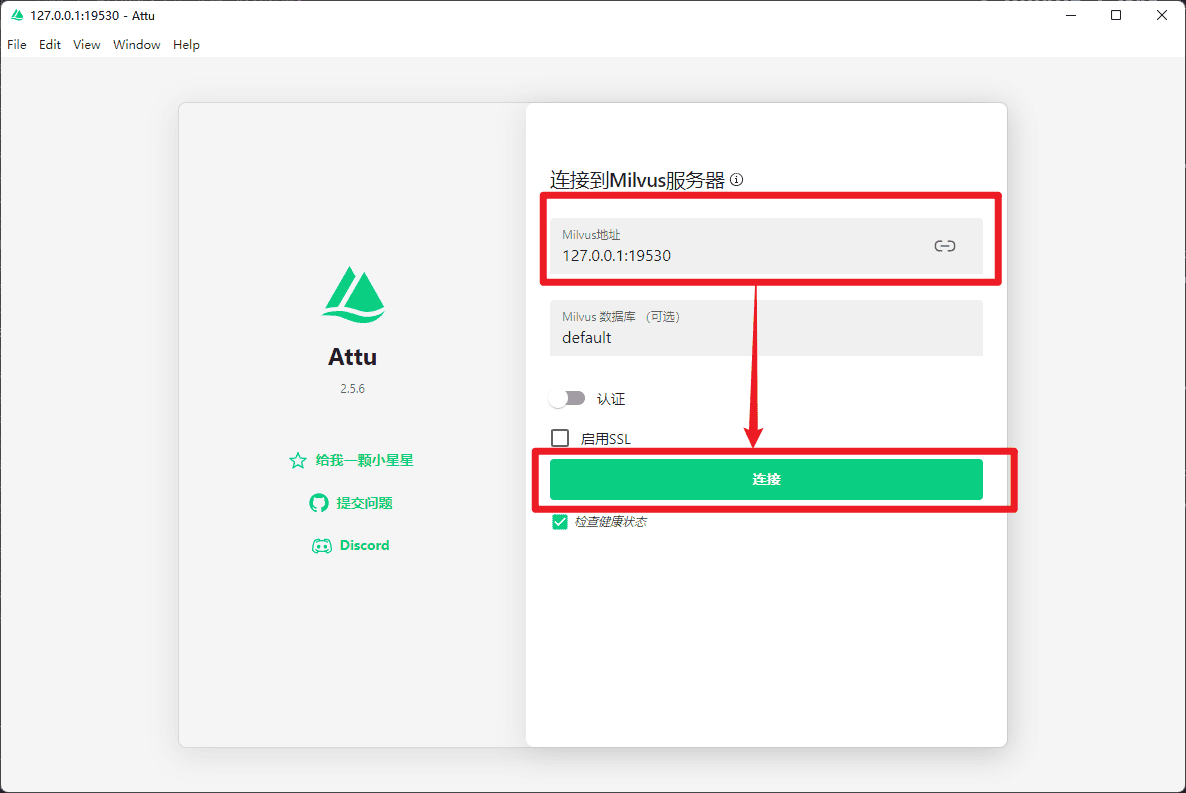Open the Window menu
This screenshot has width=1186, height=793.
tap(137, 45)
